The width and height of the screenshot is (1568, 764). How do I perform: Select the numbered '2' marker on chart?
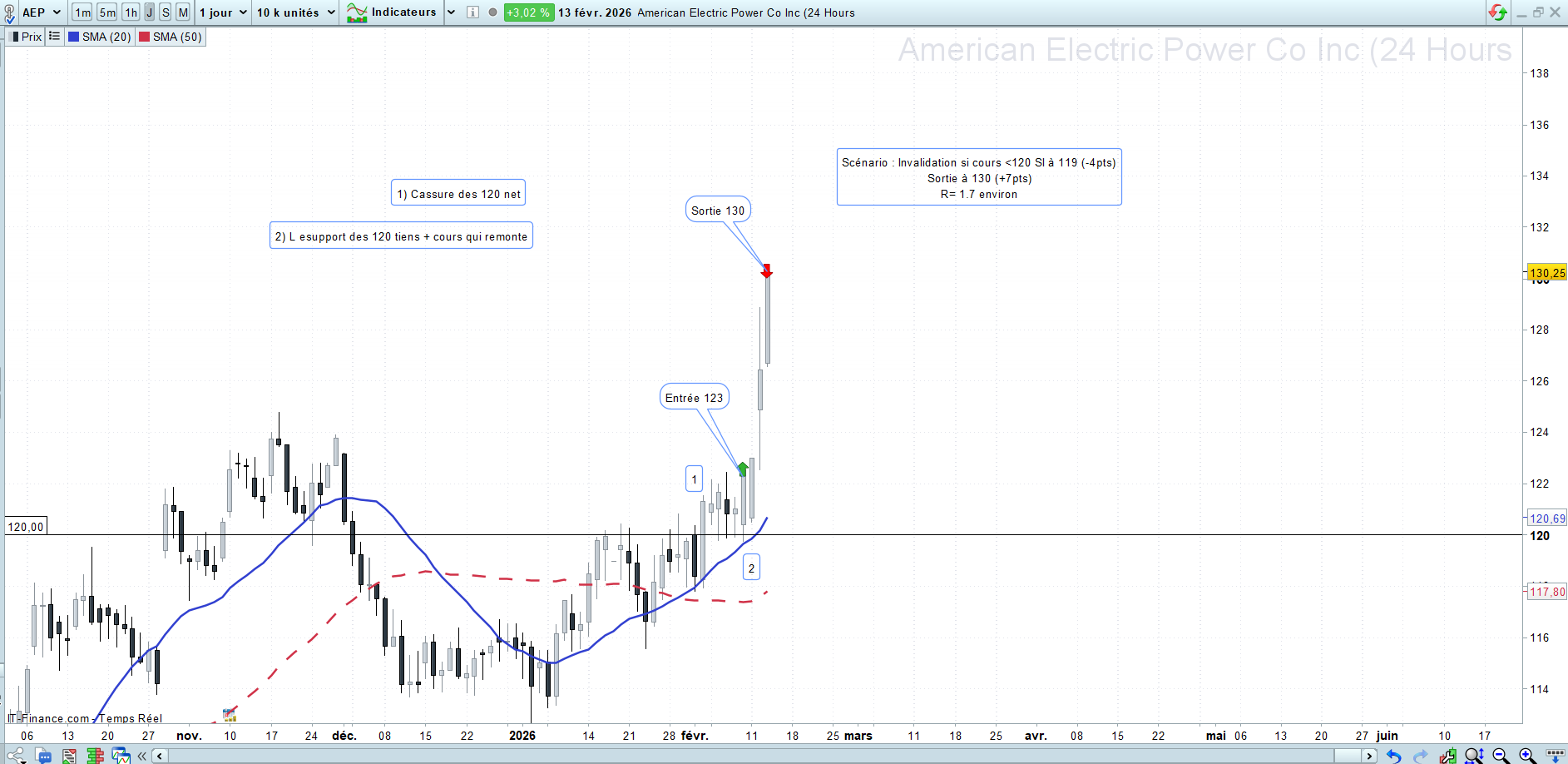[751, 568]
